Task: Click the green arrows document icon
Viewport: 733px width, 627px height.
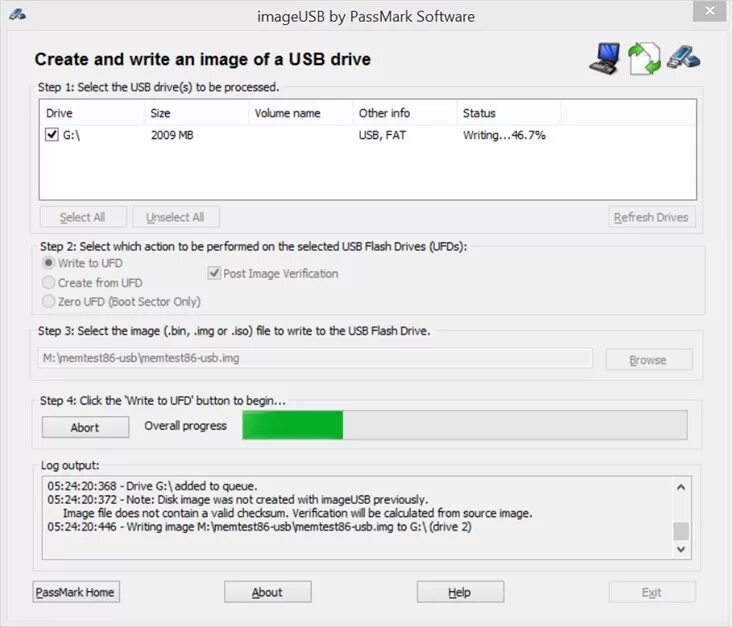Action: click(x=644, y=58)
